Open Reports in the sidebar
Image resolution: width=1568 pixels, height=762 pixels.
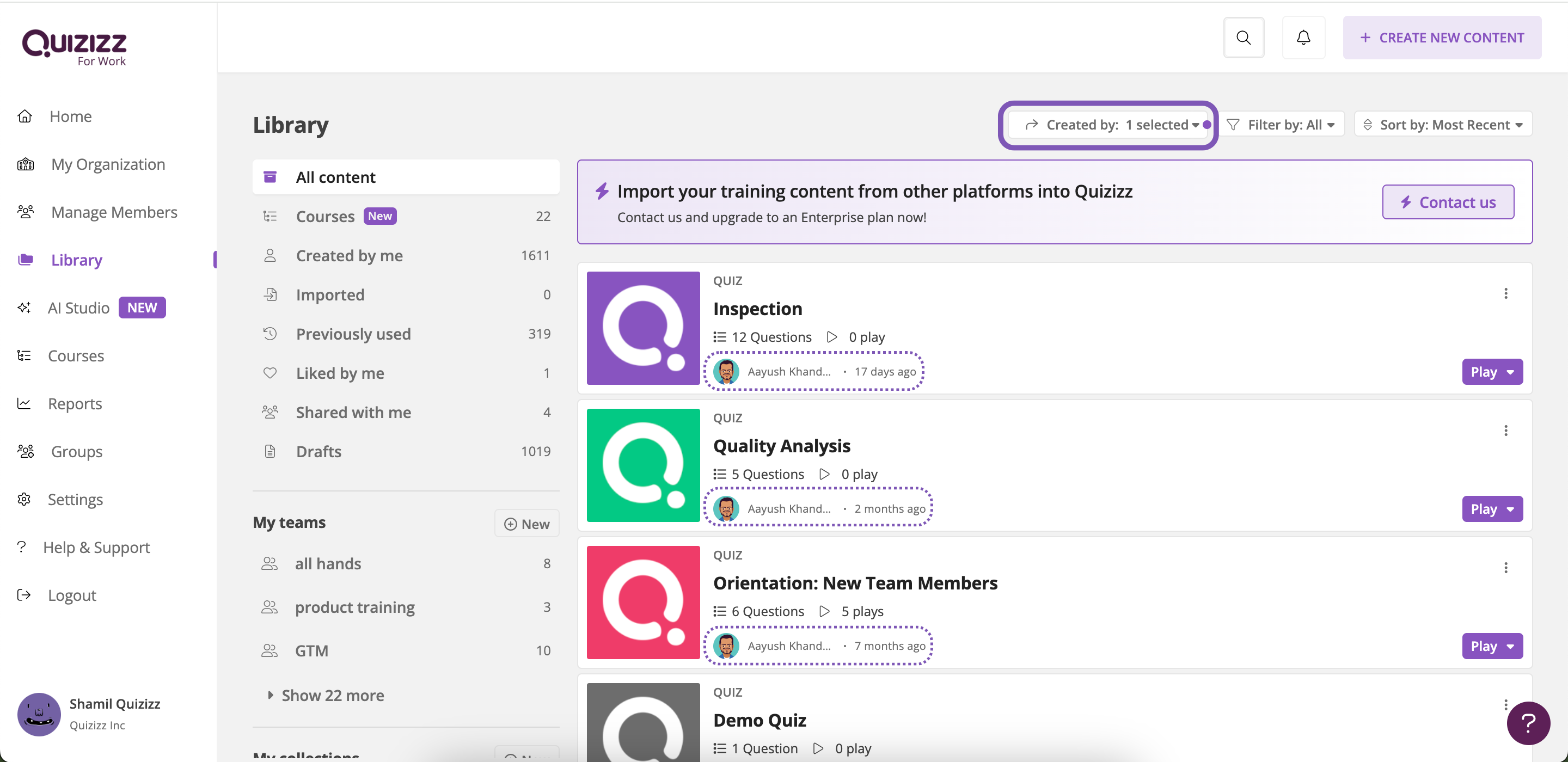60,403
